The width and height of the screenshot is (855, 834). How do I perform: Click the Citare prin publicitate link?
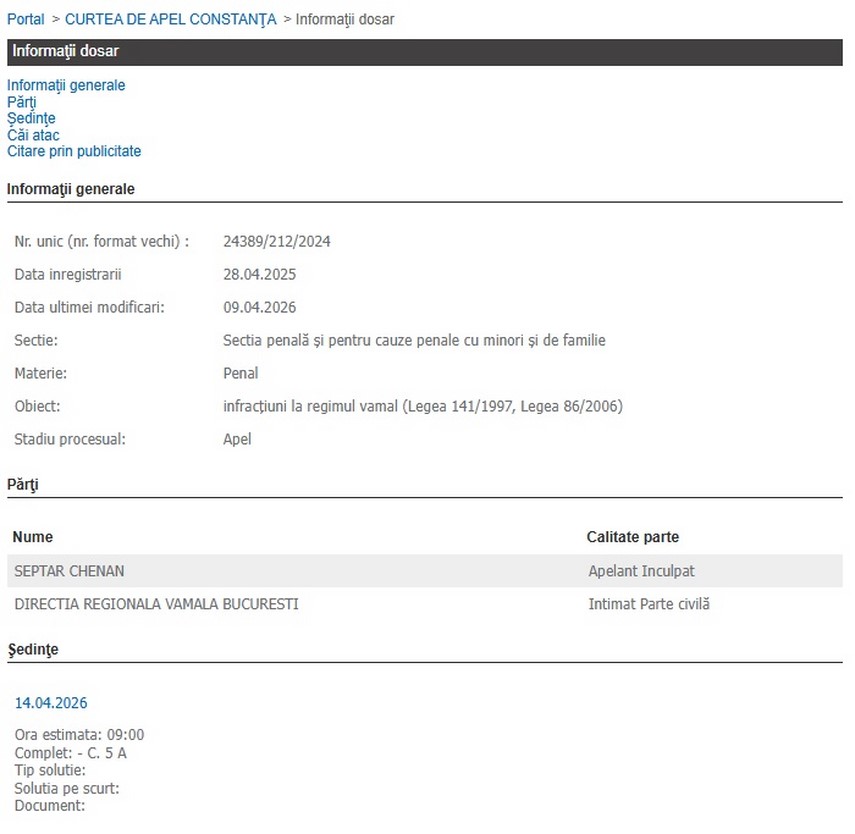74,151
